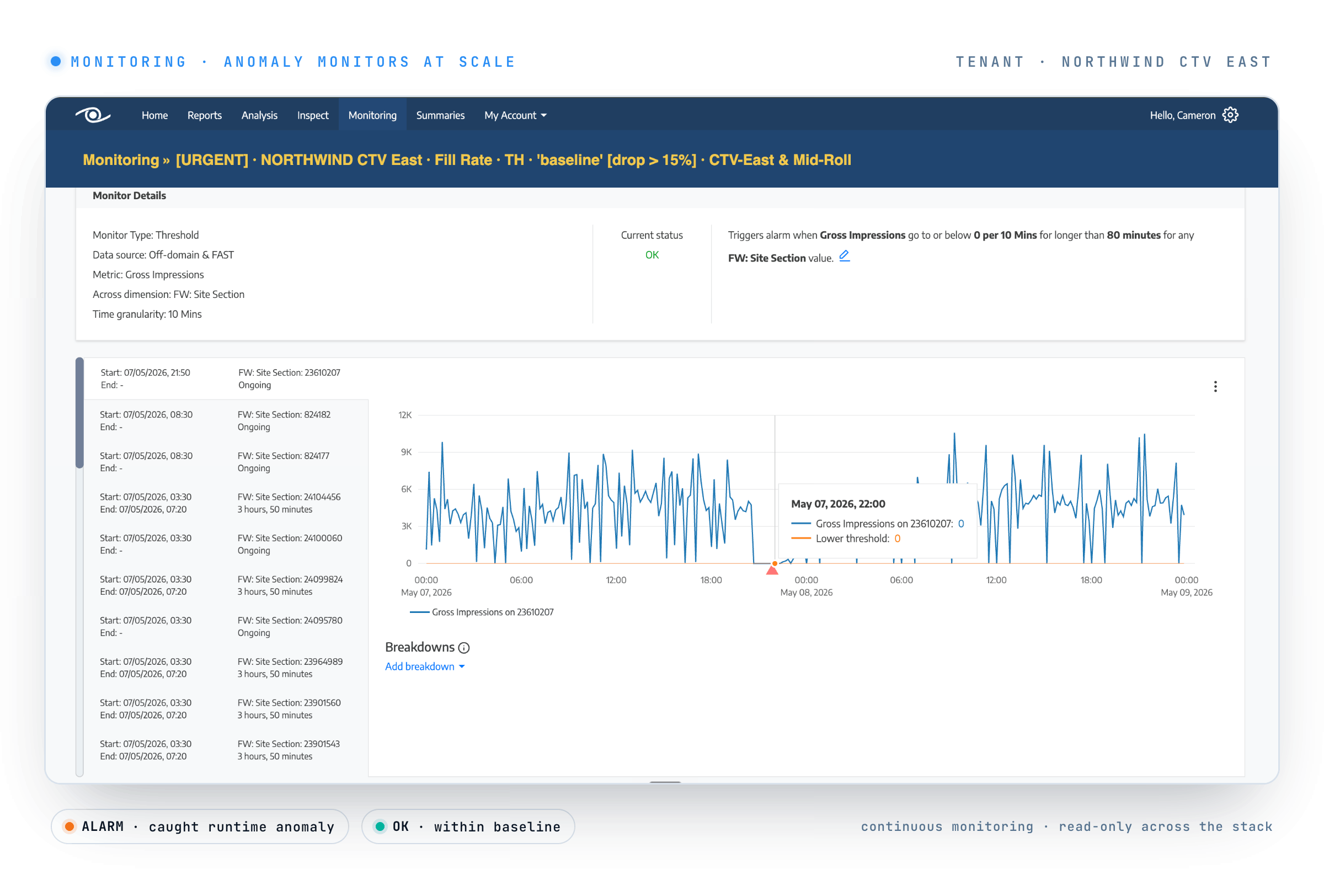Image resolution: width=1324 pixels, height=896 pixels.
Task: Go to Home tab
Action: point(154,115)
